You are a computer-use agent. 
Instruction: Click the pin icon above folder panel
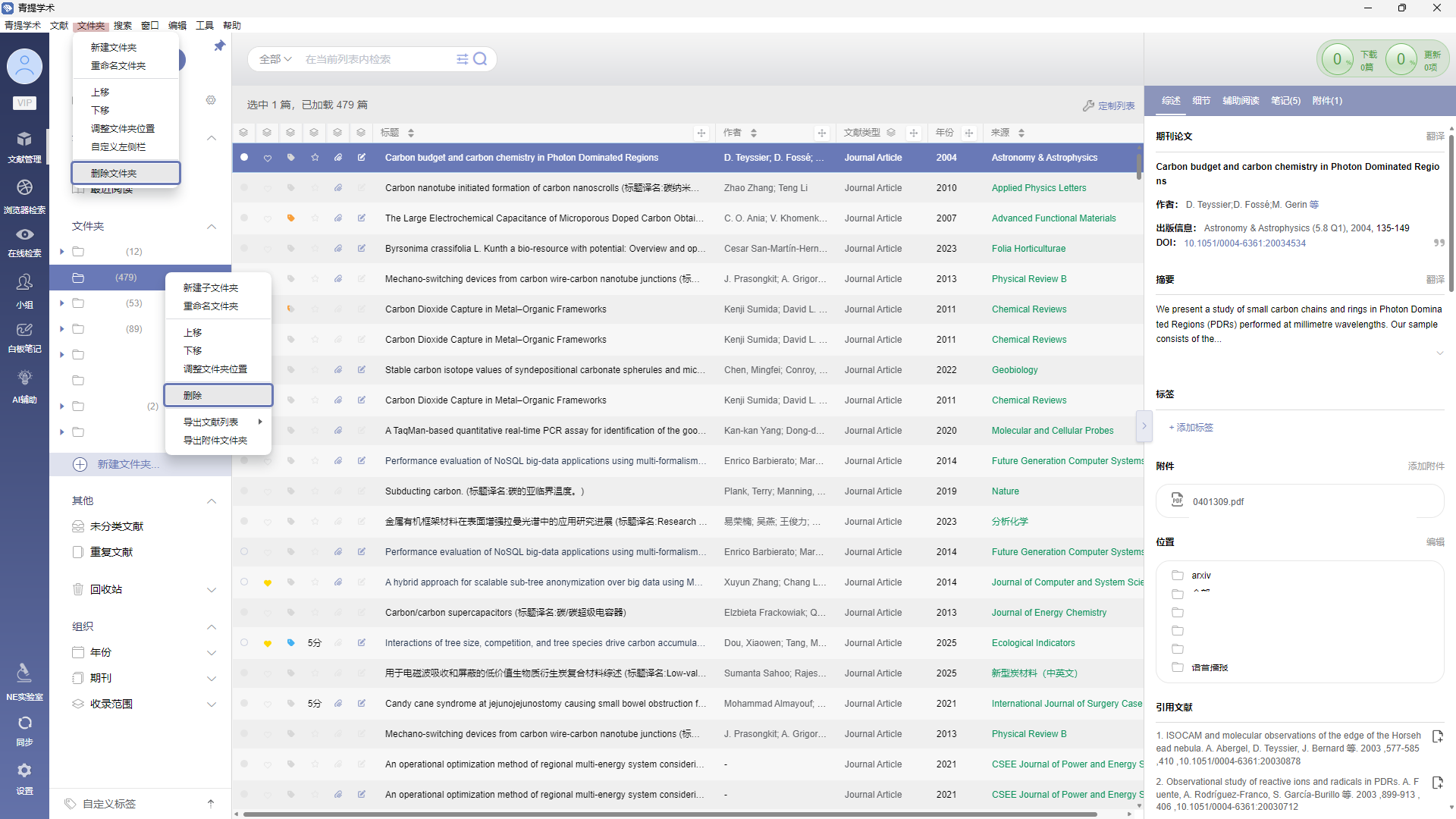pyautogui.click(x=219, y=46)
